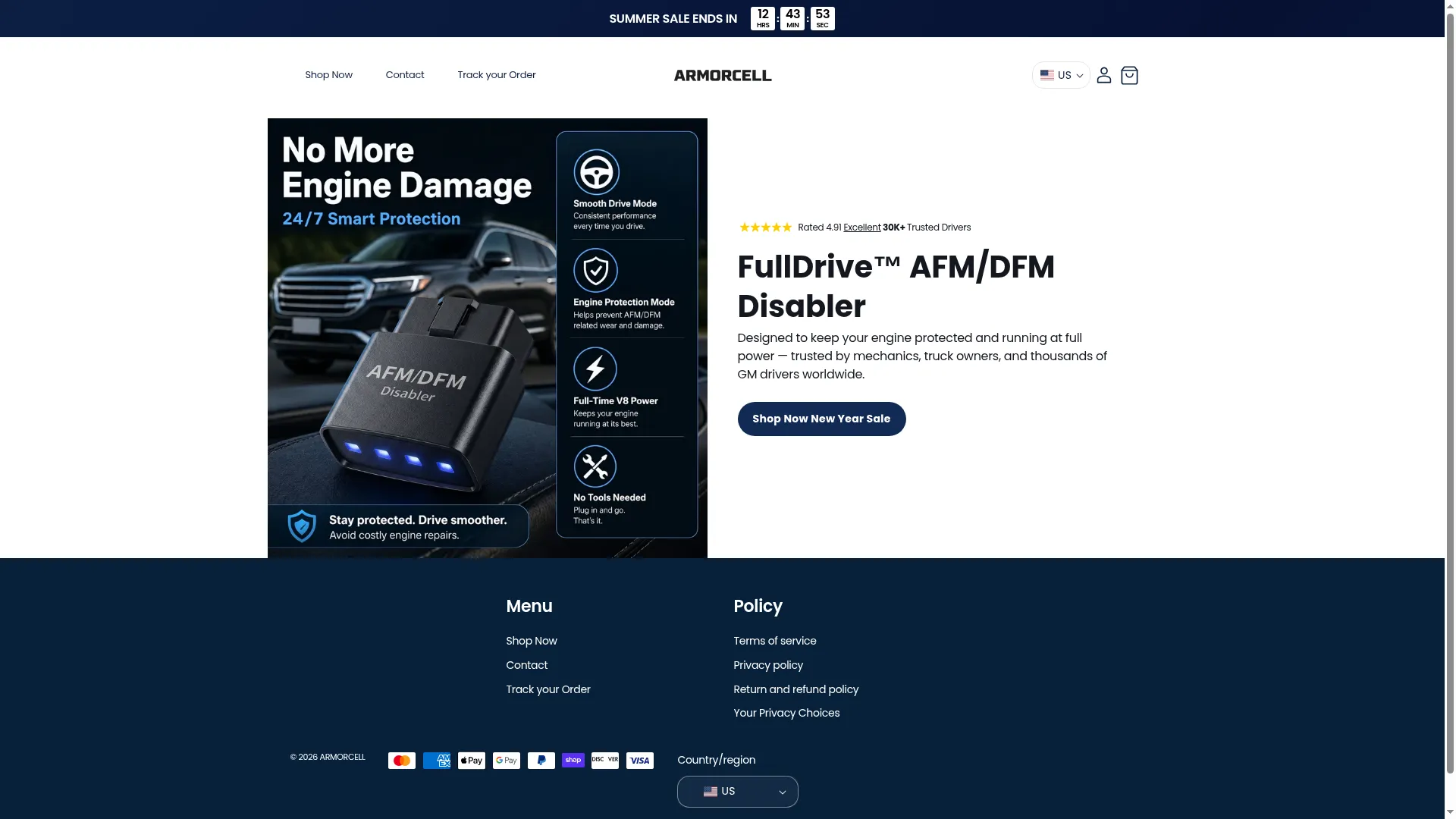1456x819 pixels.
Task: Click the Shop Pay payment icon
Action: (573, 761)
